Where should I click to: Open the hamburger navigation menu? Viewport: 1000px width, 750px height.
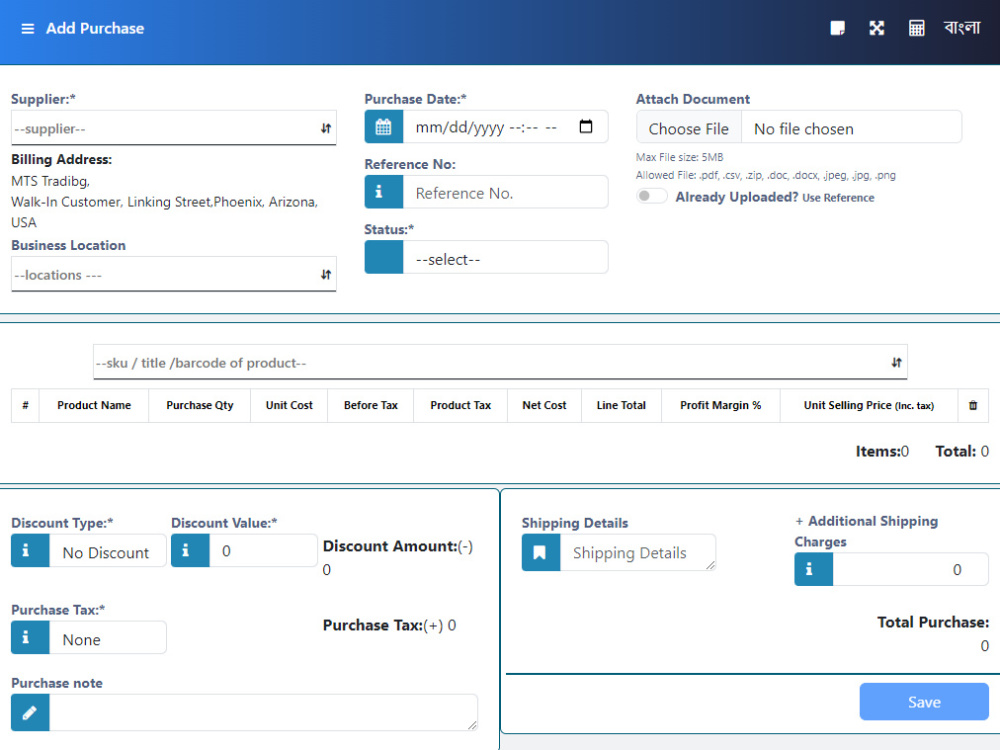27,29
